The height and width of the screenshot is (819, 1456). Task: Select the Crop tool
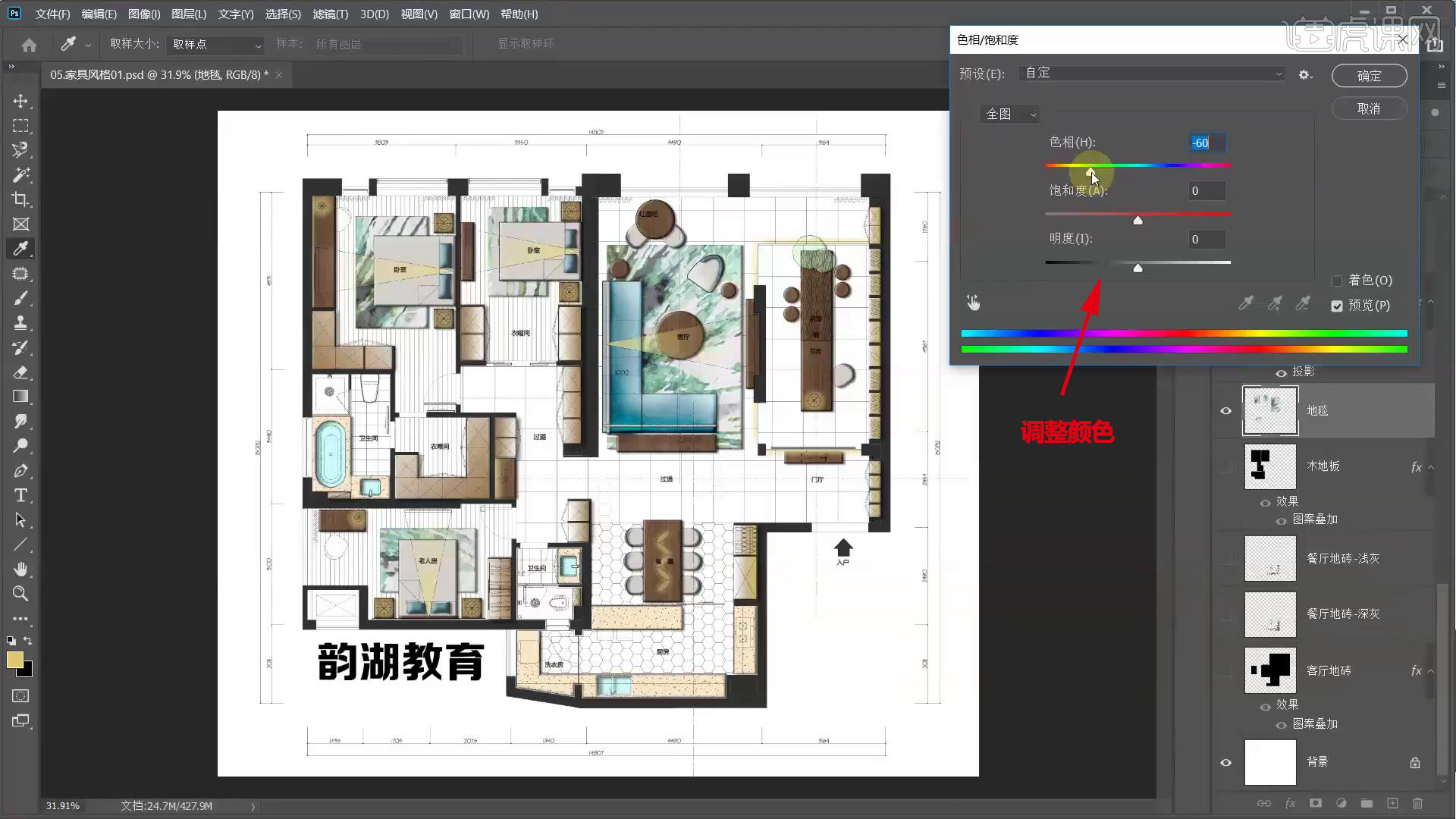coord(20,199)
